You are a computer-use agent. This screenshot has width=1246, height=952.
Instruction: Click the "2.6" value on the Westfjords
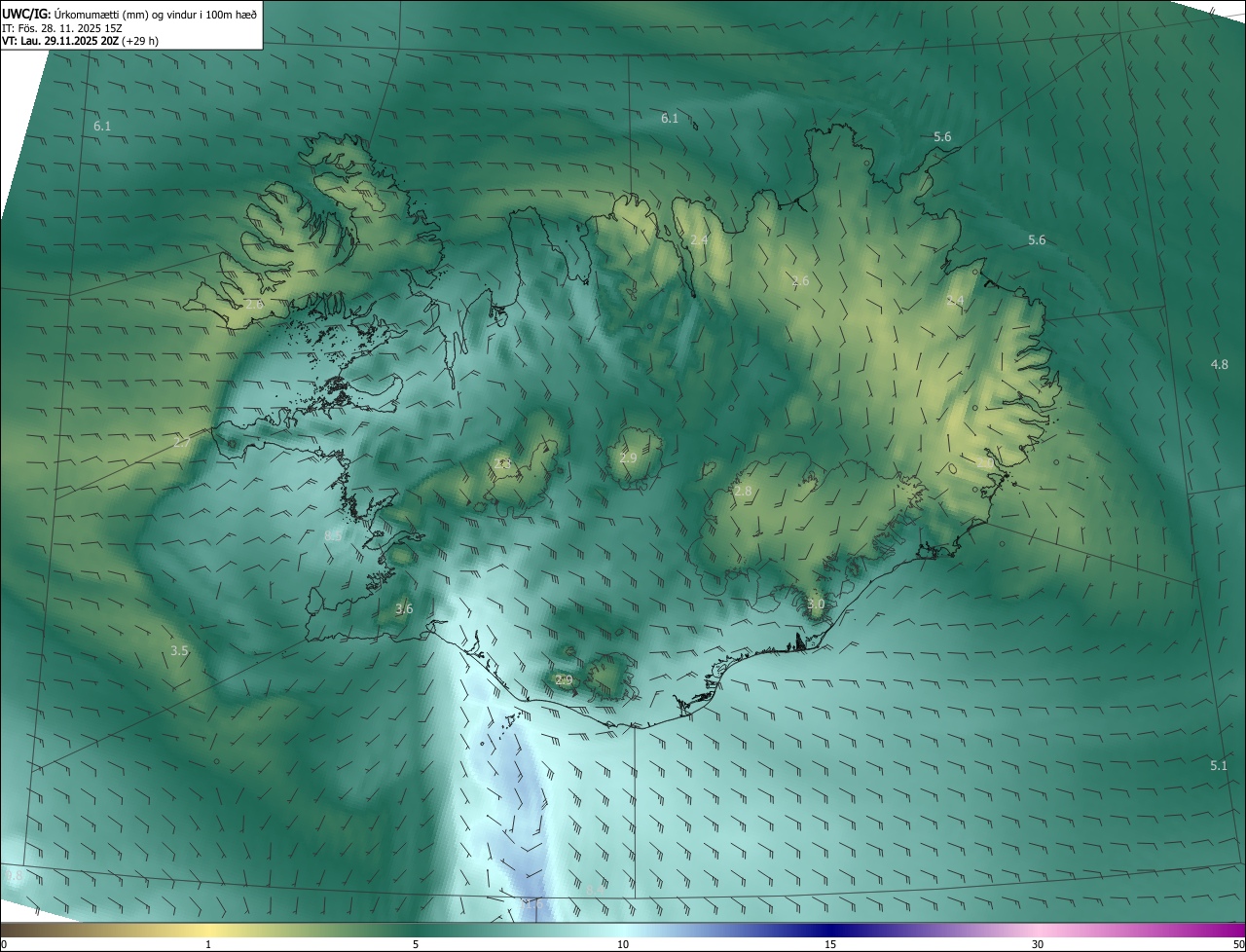click(254, 305)
